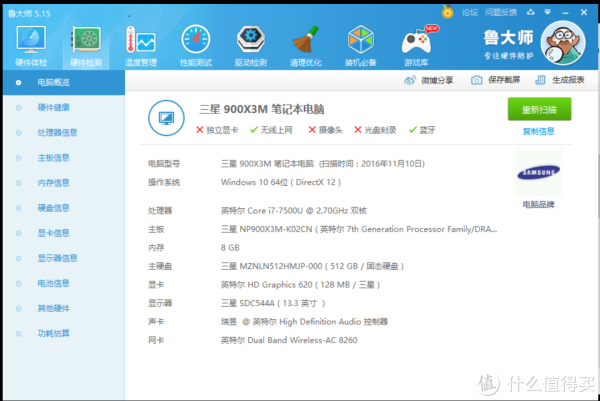Click the High Definition Audio value

(x=304, y=321)
